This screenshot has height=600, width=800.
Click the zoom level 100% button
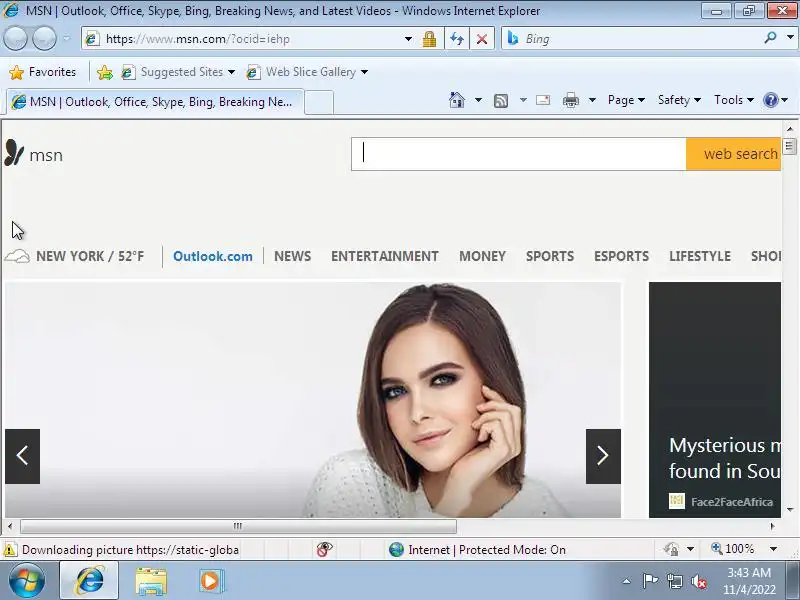(733, 549)
